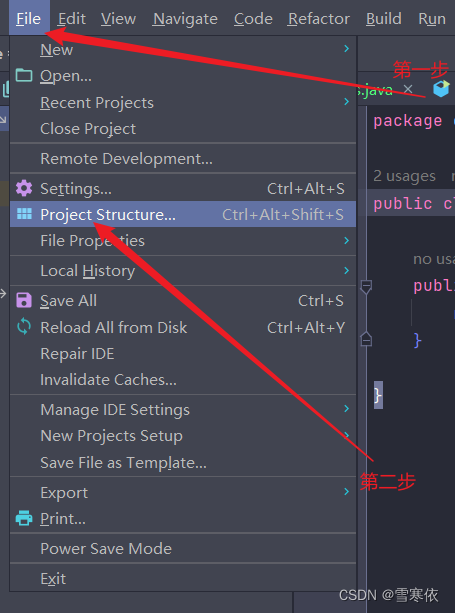The height and width of the screenshot is (613, 455).
Task: Click the Print printer icon
Action: pos(24,518)
